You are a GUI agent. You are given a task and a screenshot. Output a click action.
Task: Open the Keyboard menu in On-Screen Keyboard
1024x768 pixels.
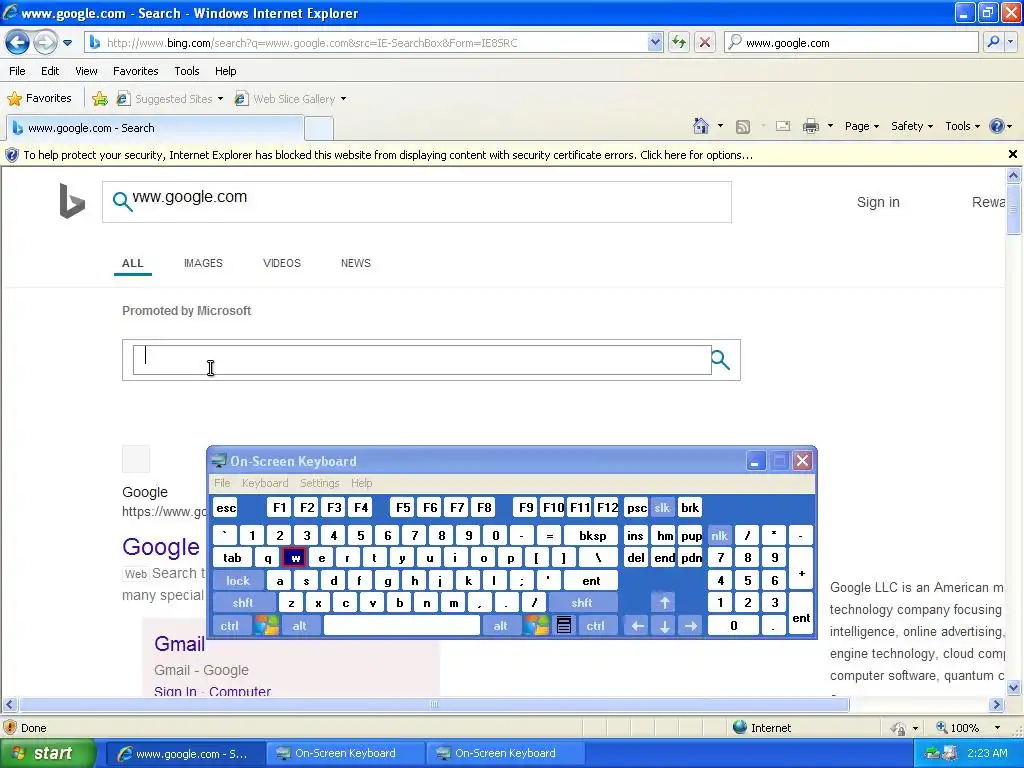point(264,483)
